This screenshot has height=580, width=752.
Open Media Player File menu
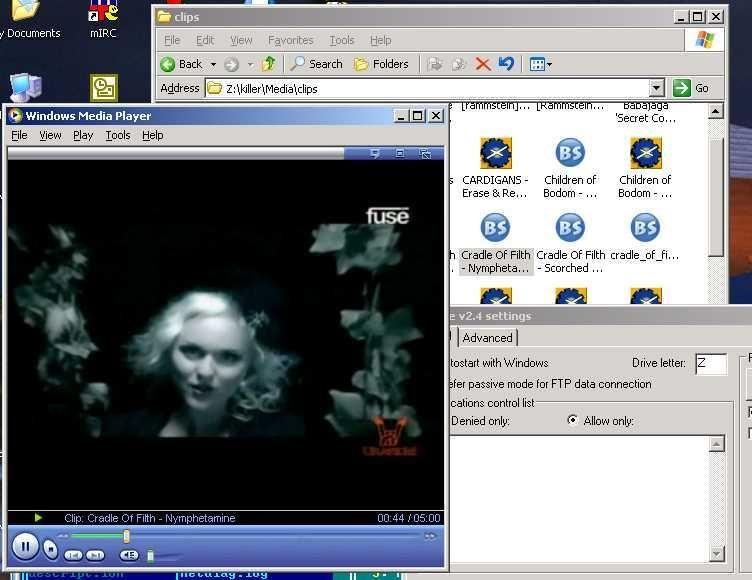pyautogui.click(x=19, y=135)
